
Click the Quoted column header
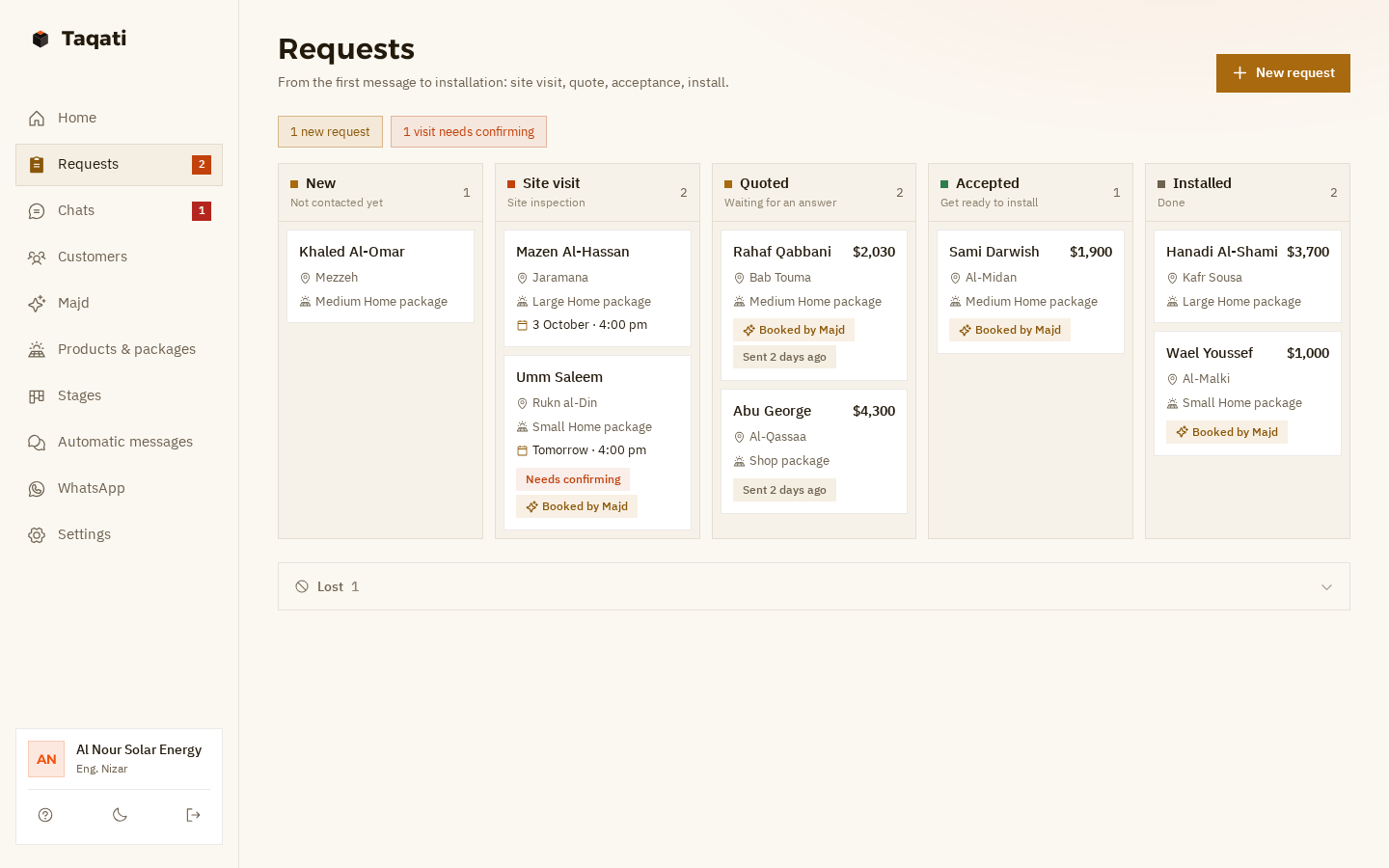pos(814,192)
